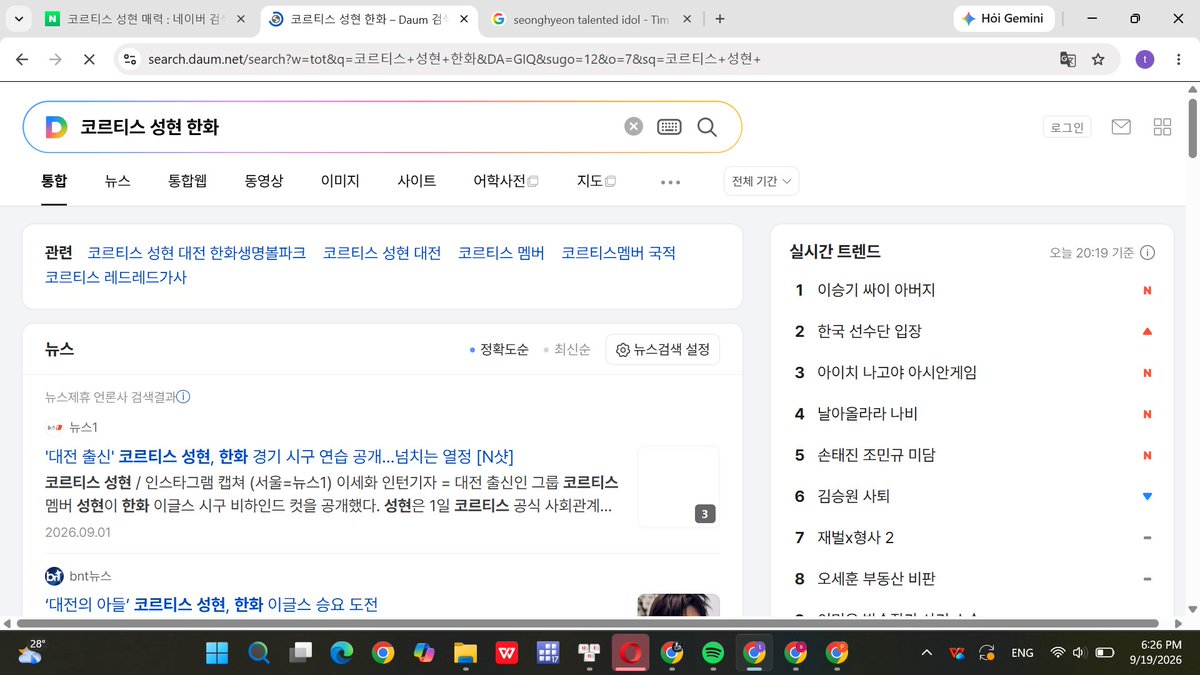Click the info icon next to 오늘 20:19 기준
This screenshot has width=1200, height=675.
(1147, 253)
